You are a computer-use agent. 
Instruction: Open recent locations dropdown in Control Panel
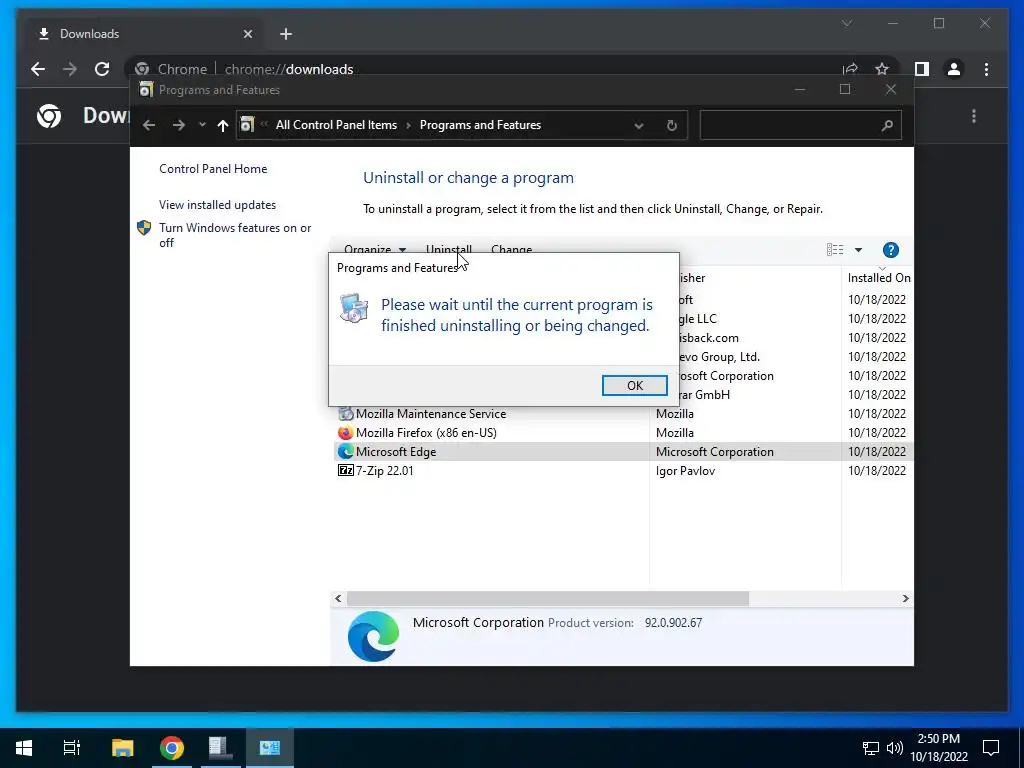[202, 125]
